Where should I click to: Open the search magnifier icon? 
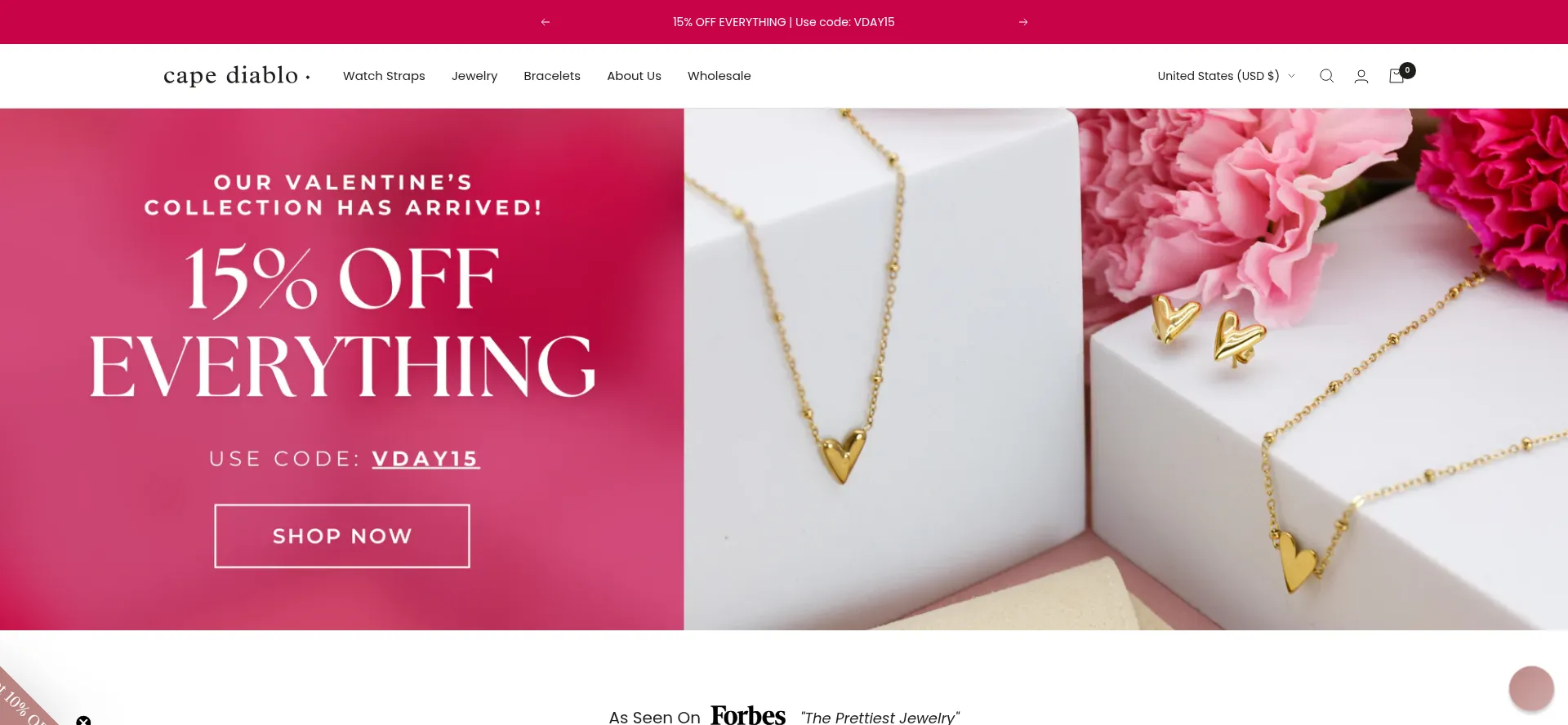pos(1326,76)
